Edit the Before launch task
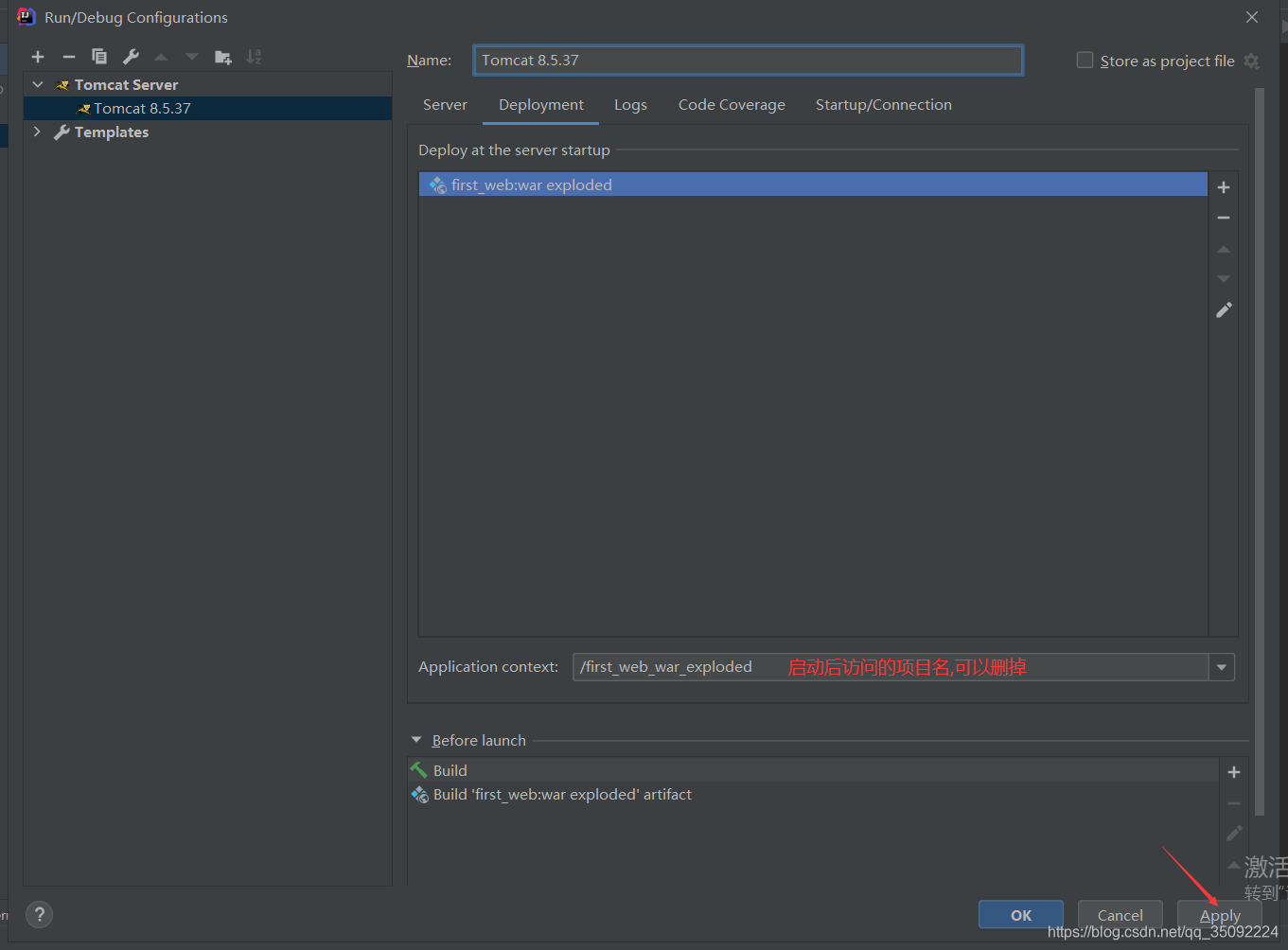The height and width of the screenshot is (950, 1288). point(1234,834)
